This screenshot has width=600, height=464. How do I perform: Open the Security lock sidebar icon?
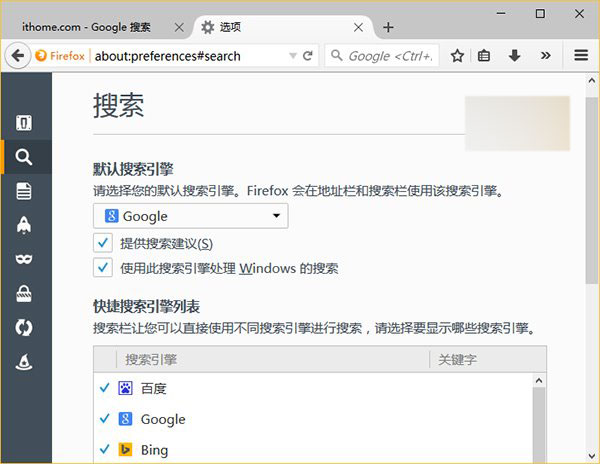(24, 293)
